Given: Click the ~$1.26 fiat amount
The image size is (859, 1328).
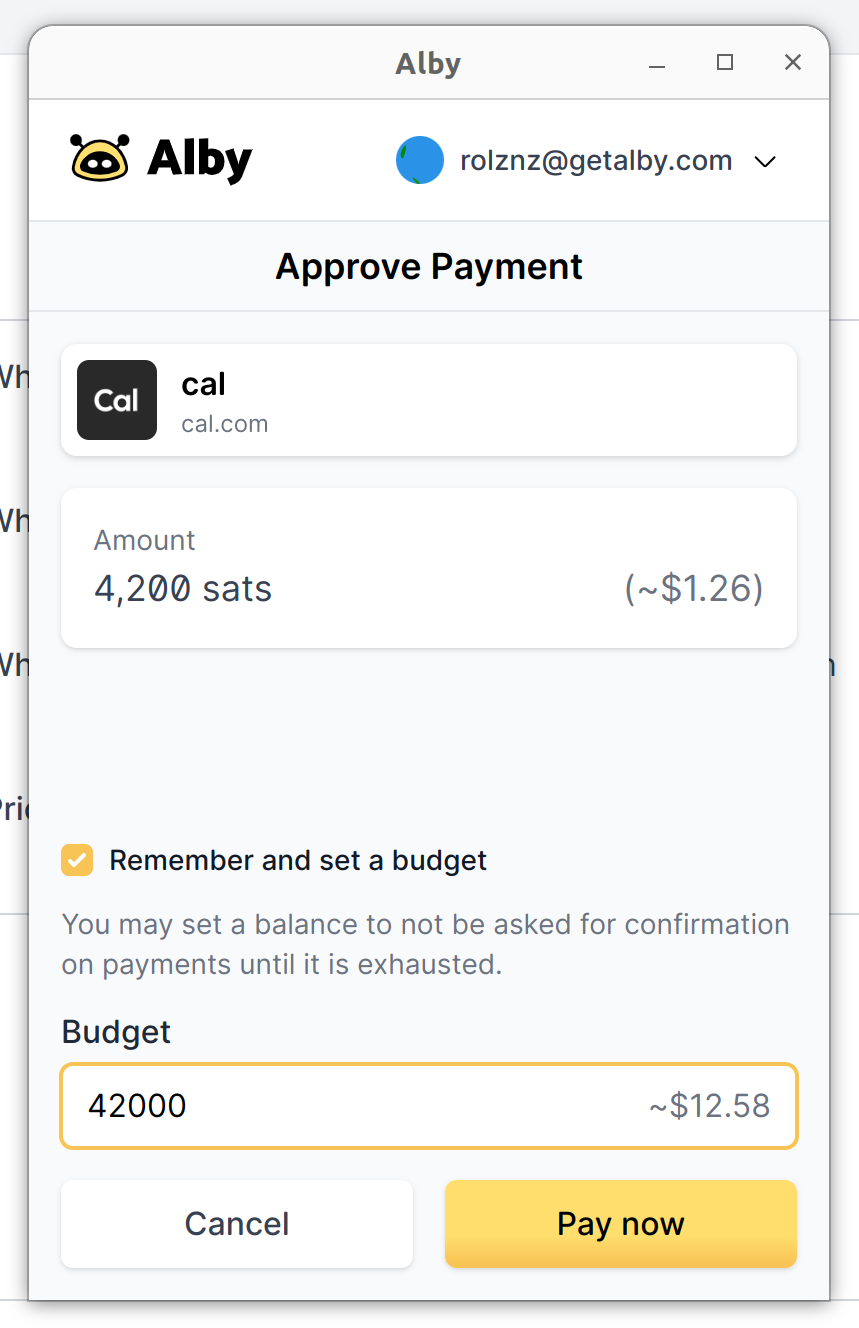Looking at the screenshot, I should [x=694, y=588].
